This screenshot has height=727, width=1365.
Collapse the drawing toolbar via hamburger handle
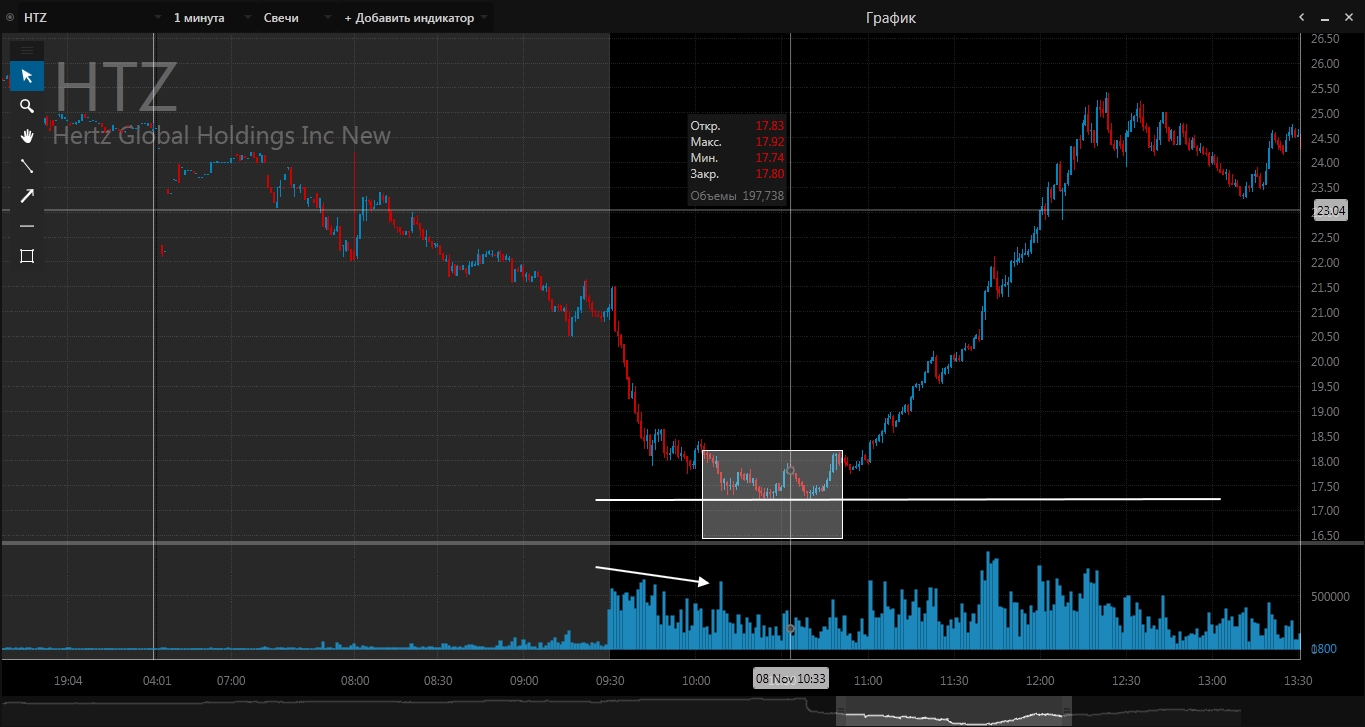tap(27, 49)
